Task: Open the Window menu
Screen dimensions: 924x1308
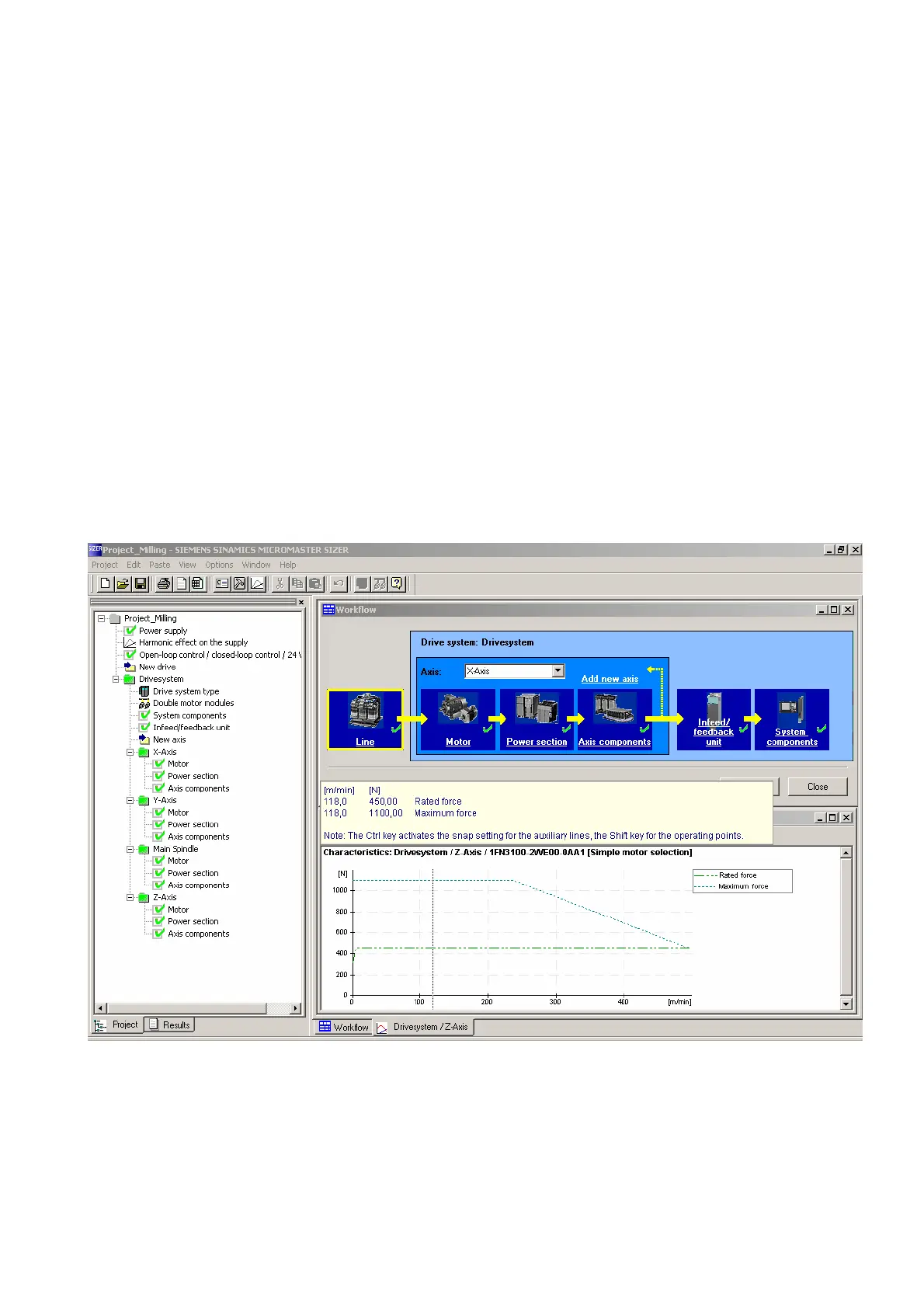Action: click(256, 565)
